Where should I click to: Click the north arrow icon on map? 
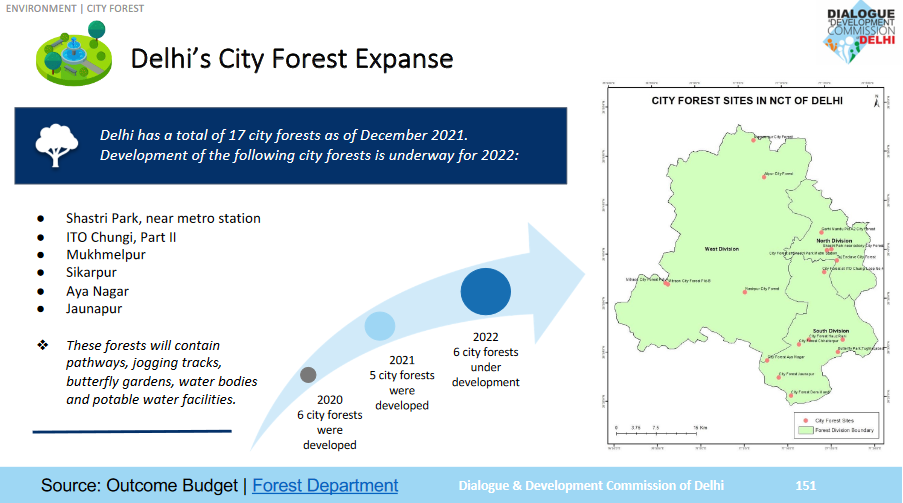click(877, 101)
